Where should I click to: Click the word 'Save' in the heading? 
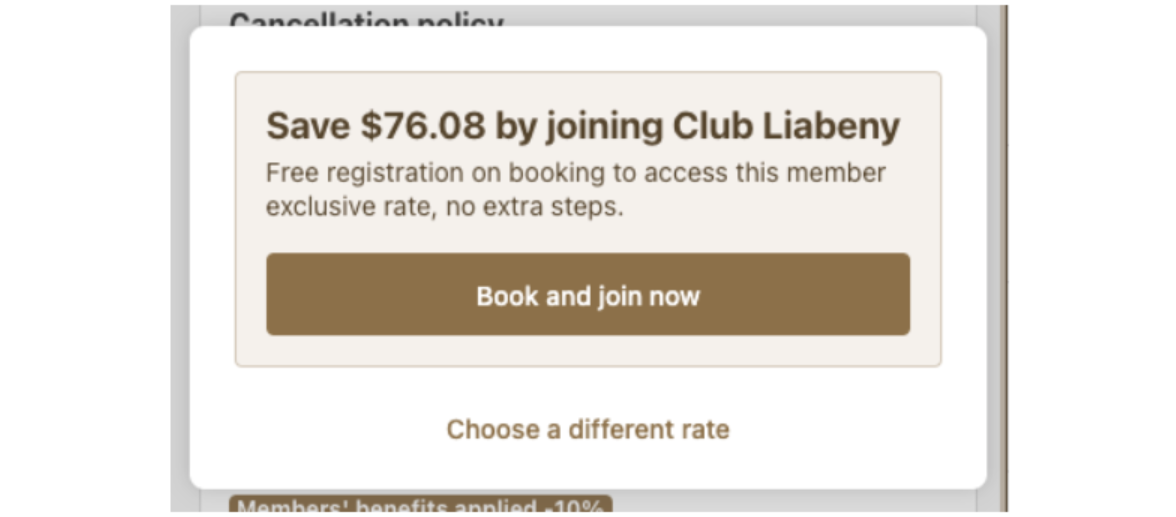tap(308, 127)
